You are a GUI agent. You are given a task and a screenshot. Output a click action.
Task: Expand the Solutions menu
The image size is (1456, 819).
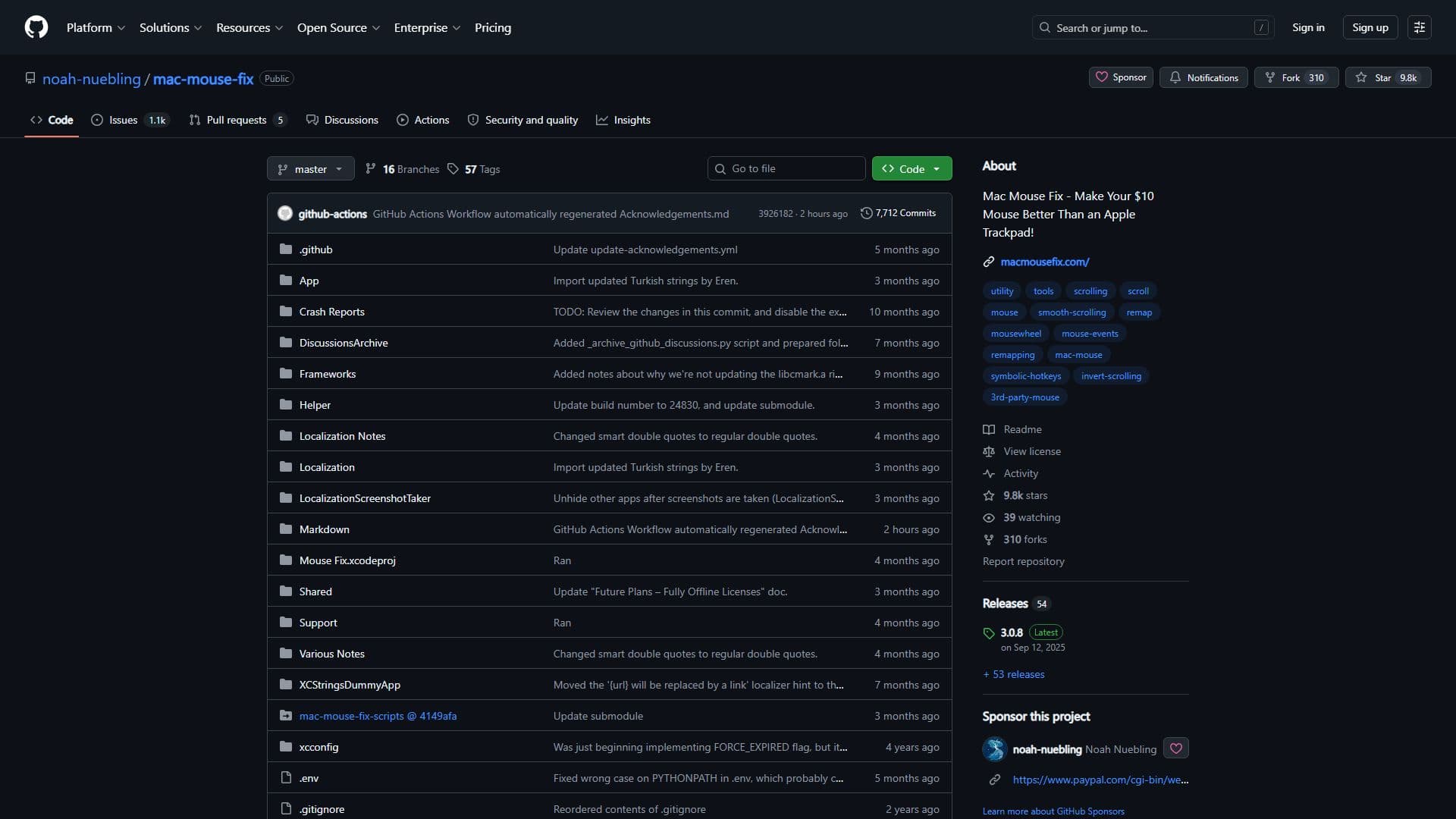point(171,27)
